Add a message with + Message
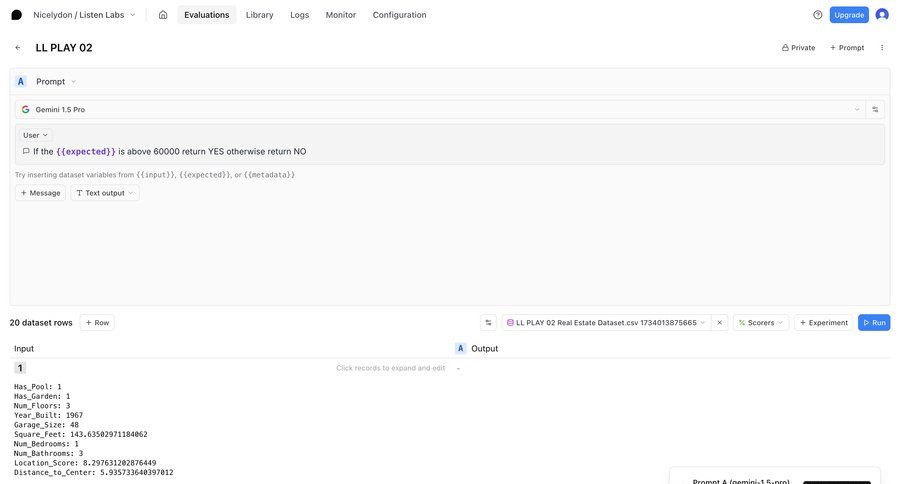Image resolution: width=900 pixels, height=484 pixels. [40, 193]
